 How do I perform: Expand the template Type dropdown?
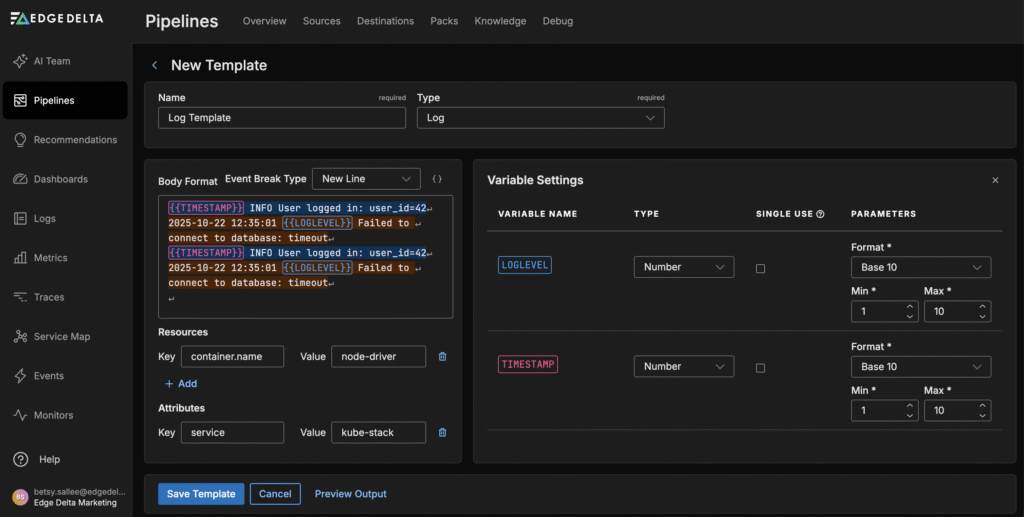click(x=540, y=118)
